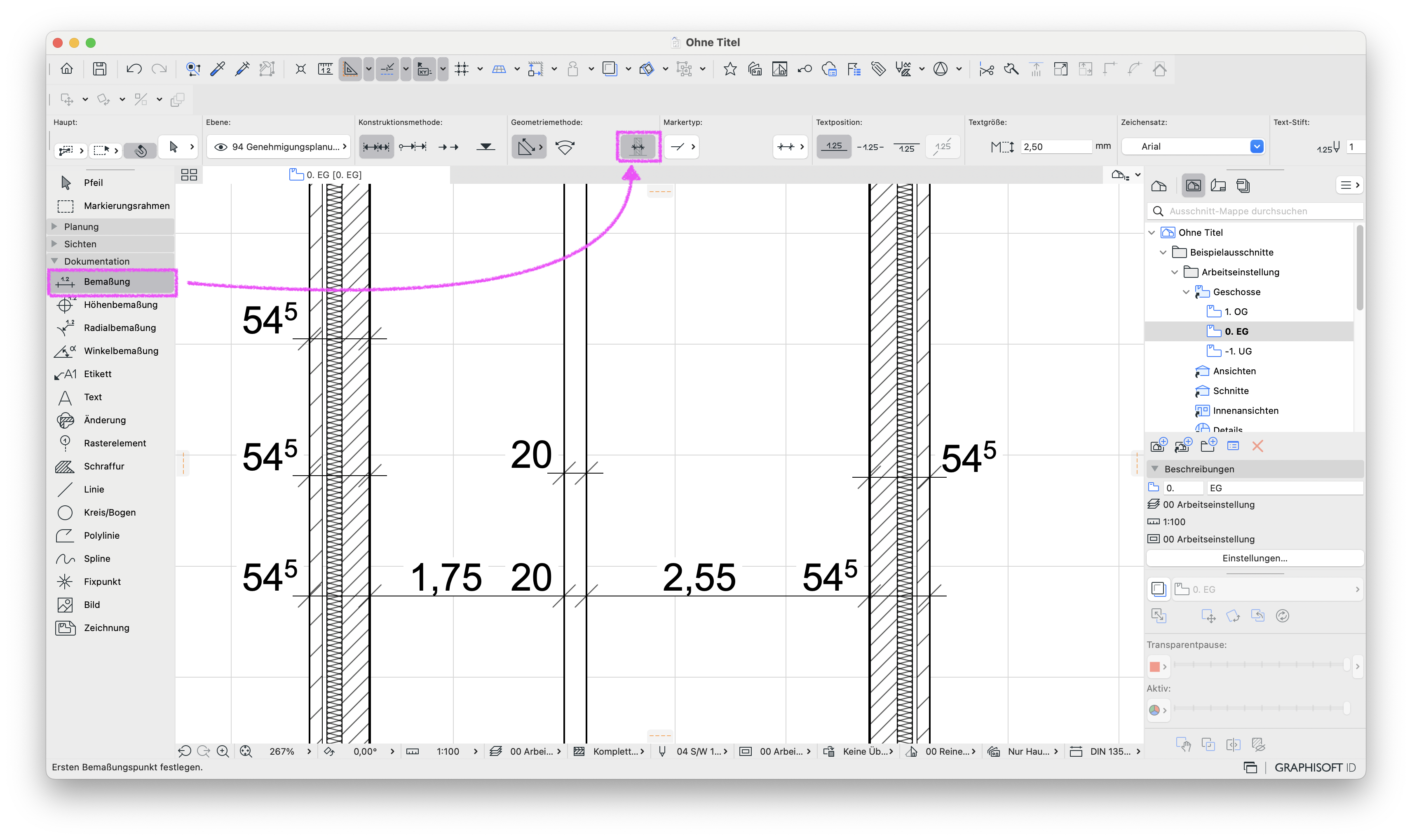Click the home icon in toolbar
Screen dimensions: 1412x840
[67, 69]
